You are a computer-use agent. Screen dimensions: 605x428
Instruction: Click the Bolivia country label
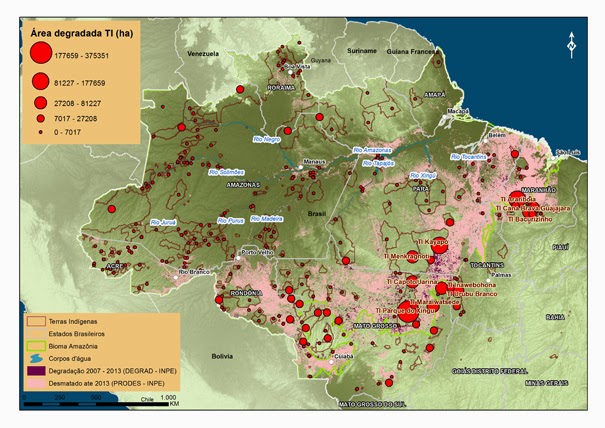tap(222, 356)
